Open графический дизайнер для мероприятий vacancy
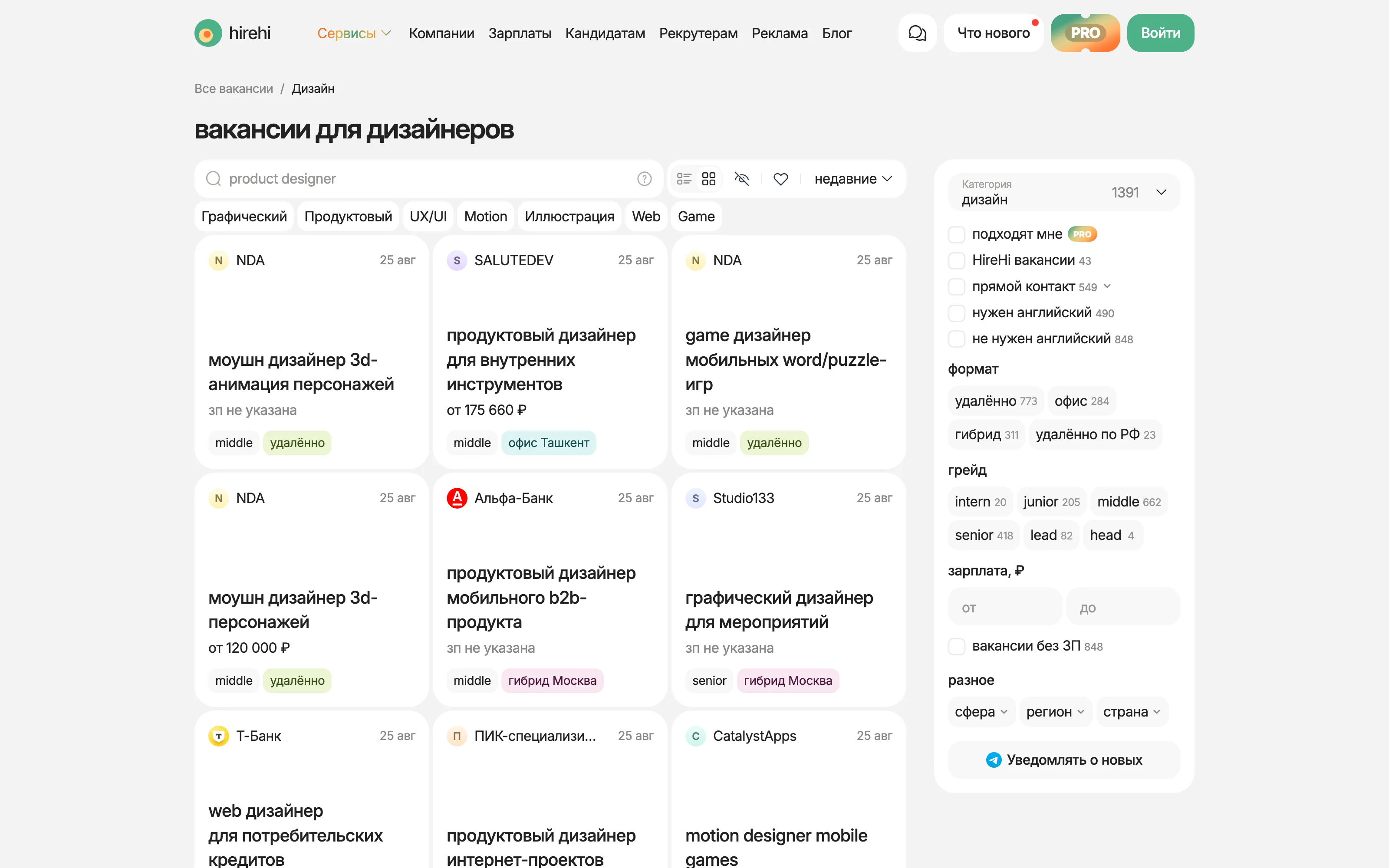This screenshot has width=1389, height=868. click(x=788, y=589)
